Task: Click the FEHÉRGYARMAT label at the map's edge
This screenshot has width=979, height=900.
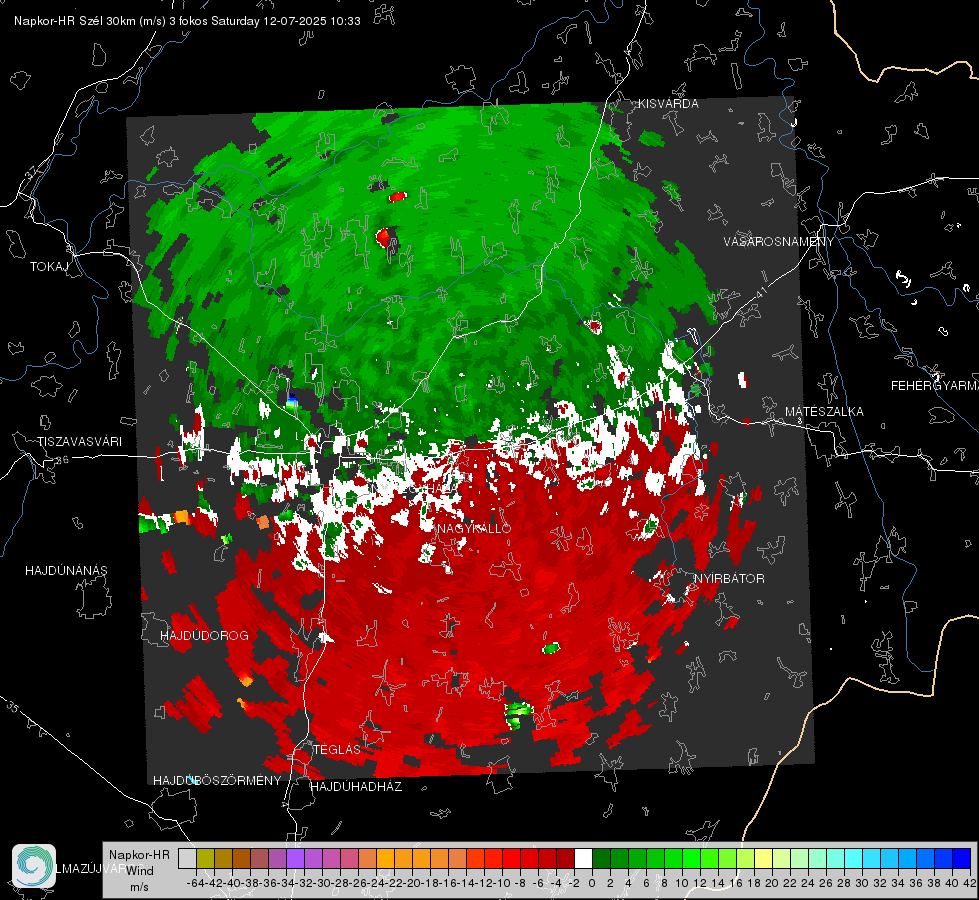Action: [x=934, y=386]
